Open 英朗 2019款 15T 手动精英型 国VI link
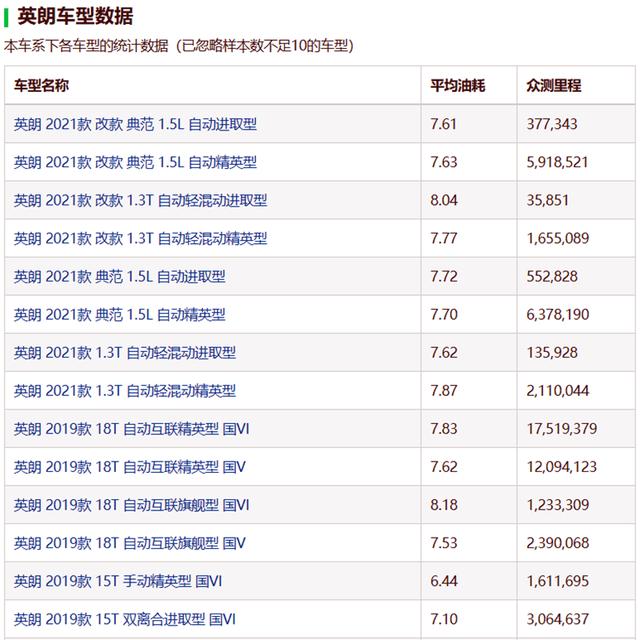Viewport: 640px width, 640px height. [118, 581]
